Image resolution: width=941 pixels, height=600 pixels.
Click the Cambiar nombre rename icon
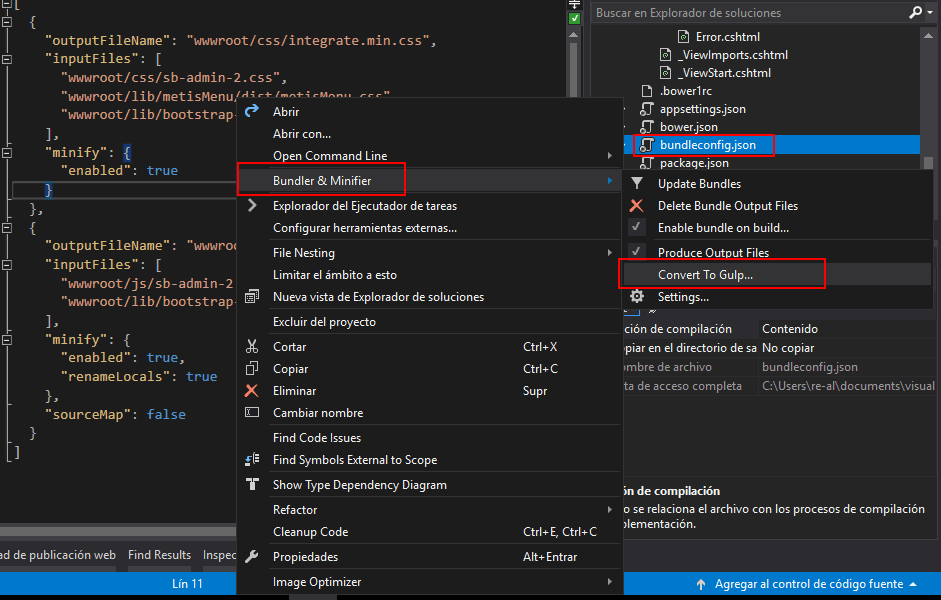(x=252, y=412)
